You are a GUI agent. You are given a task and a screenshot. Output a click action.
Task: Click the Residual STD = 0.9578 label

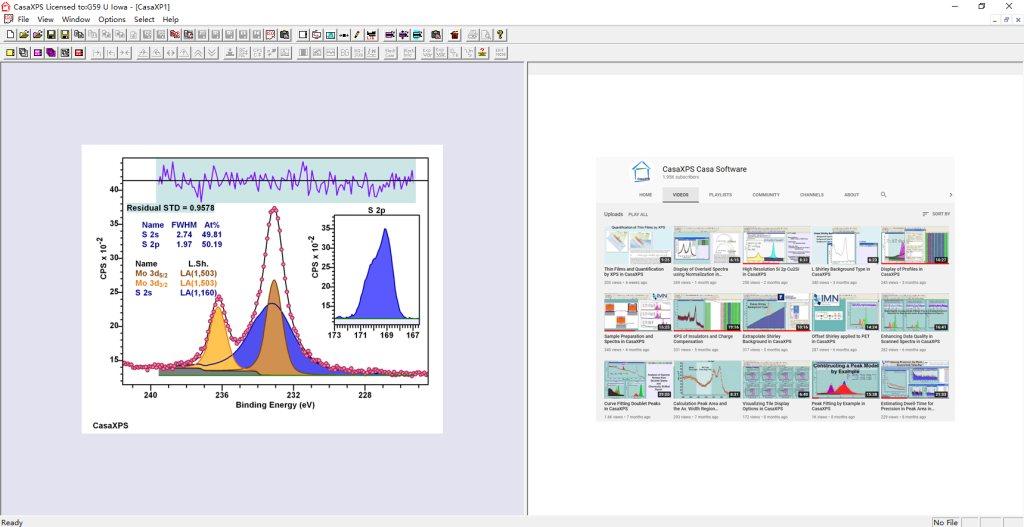pyautogui.click(x=170, y=208)
